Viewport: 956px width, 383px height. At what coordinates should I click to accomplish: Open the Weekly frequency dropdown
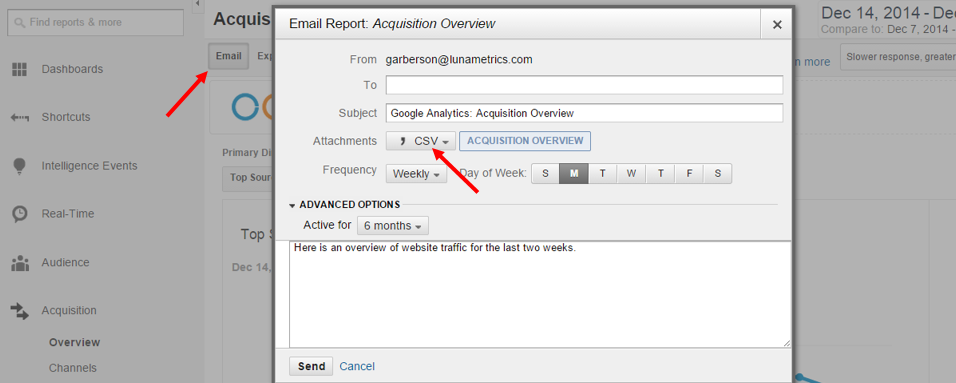pyautogui.click(x=416, y=174)
